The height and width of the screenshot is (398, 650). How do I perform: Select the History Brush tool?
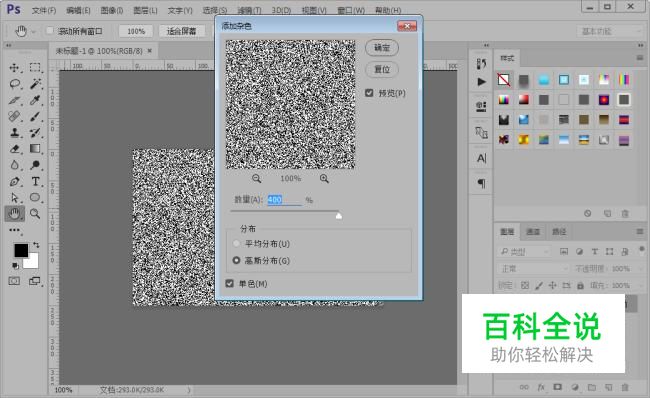pyautogui.click(x=35, y=133)
